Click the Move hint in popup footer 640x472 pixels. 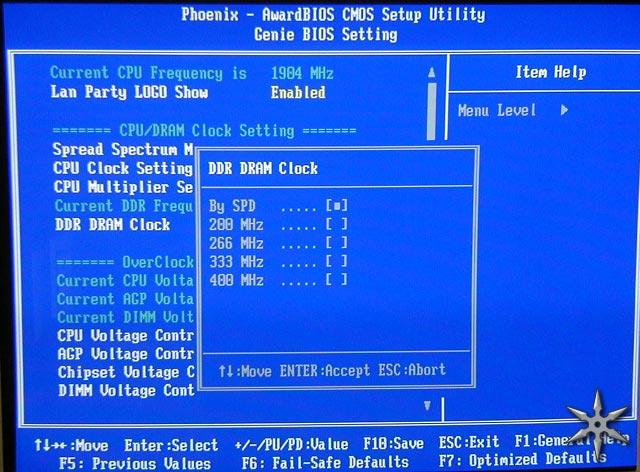click(245, 371)
